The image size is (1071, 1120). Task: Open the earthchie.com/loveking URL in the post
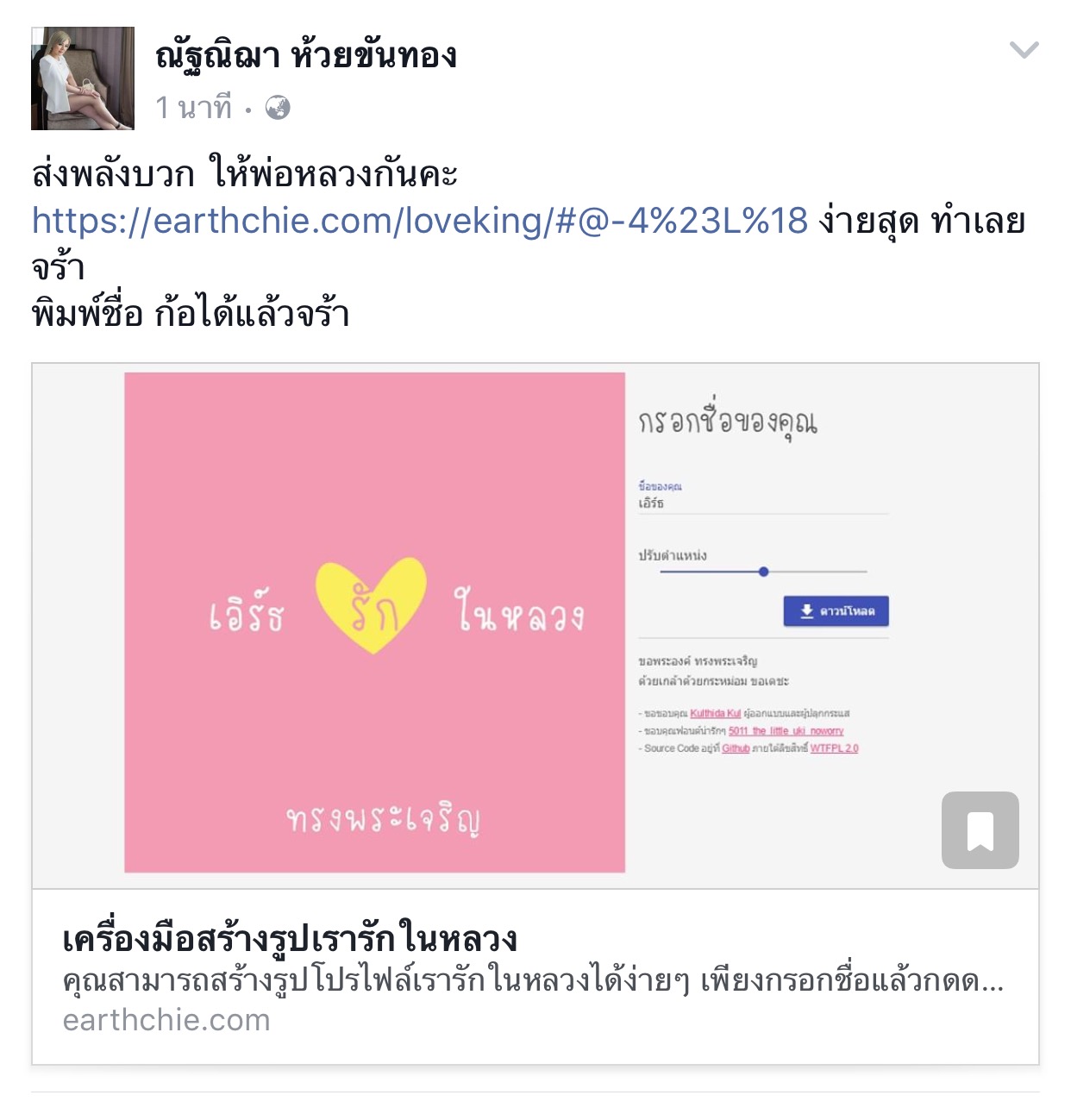coord(420,221)
